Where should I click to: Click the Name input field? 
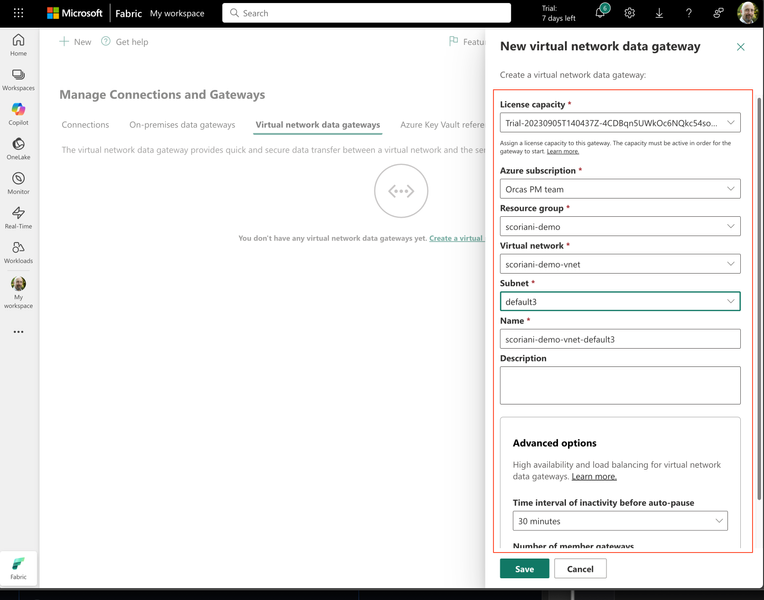tap(620, 339)
